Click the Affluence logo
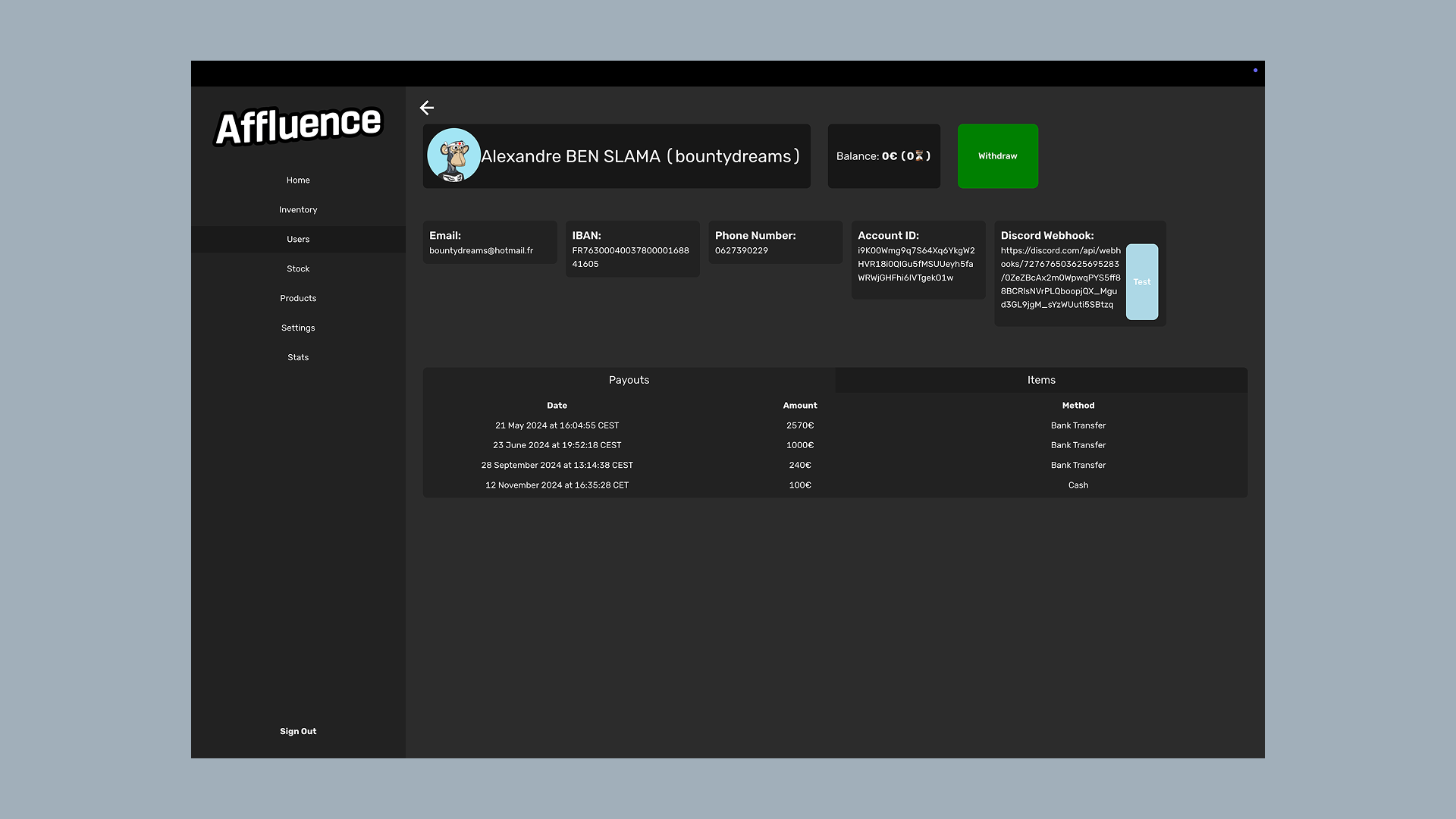Image resolution: width=1456 pixels, height=819 pixels. click(x=299, y=125)
